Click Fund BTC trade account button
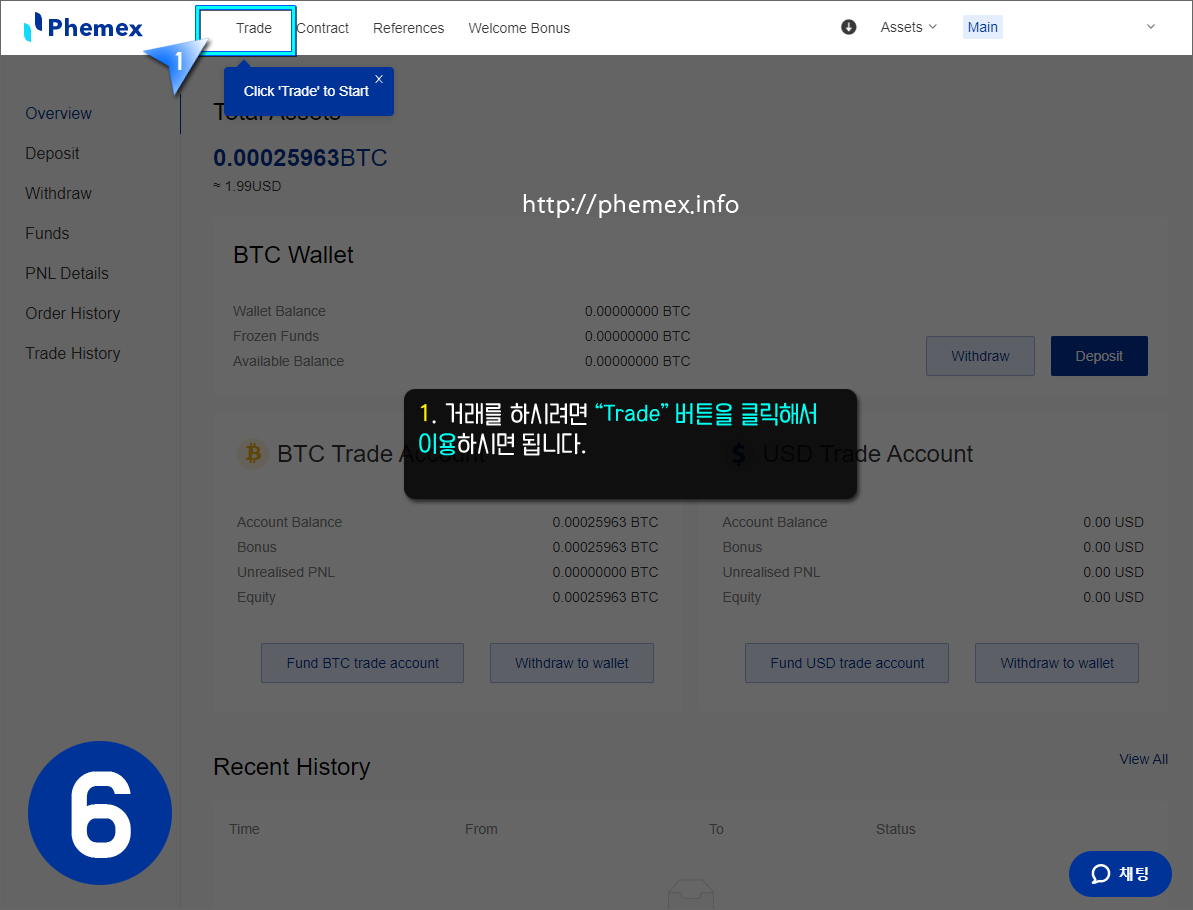Viewport: 1193px width, 910px height. (x=362, y=663)
